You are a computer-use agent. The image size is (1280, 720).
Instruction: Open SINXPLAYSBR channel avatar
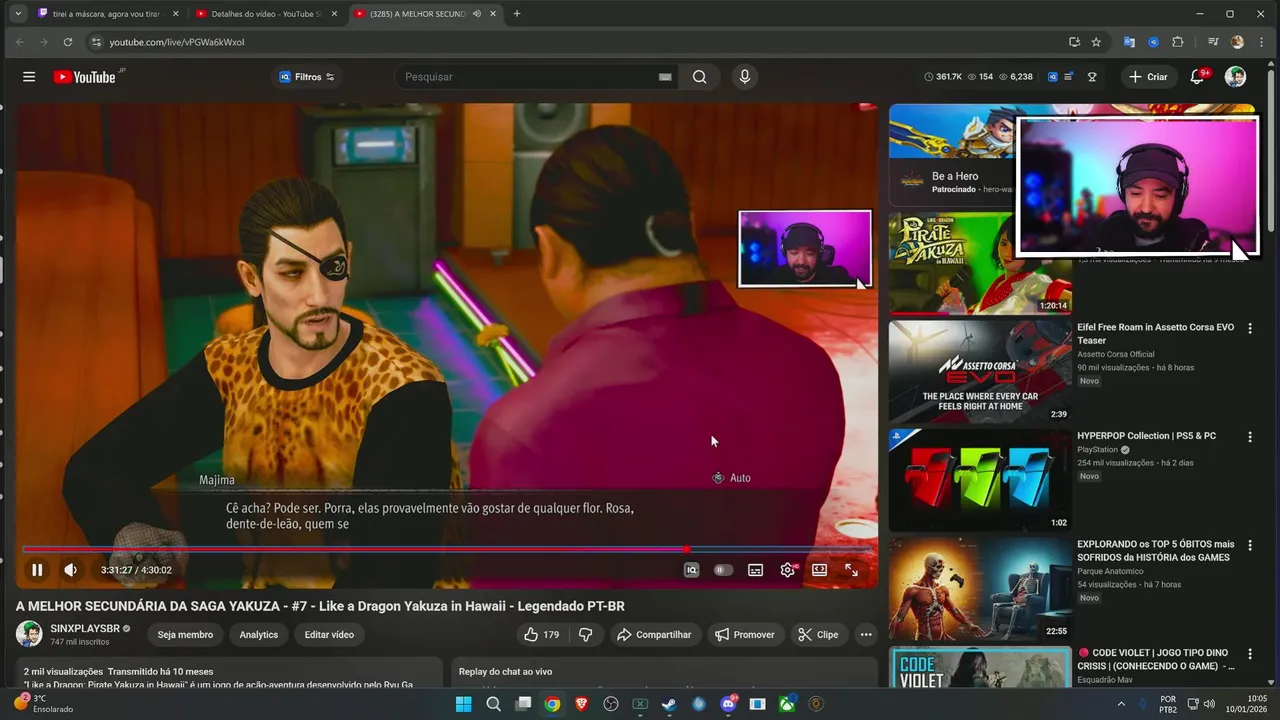click(x=29, y=634)
